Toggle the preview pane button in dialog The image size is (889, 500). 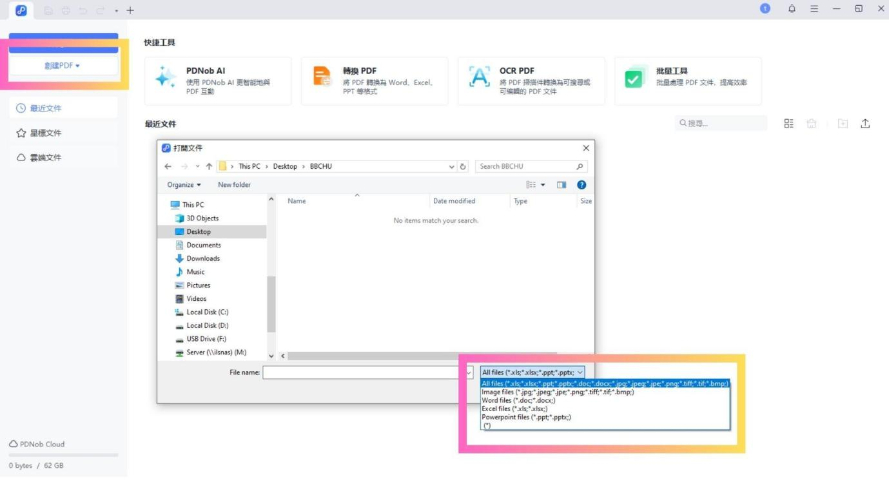coord(562,185)
